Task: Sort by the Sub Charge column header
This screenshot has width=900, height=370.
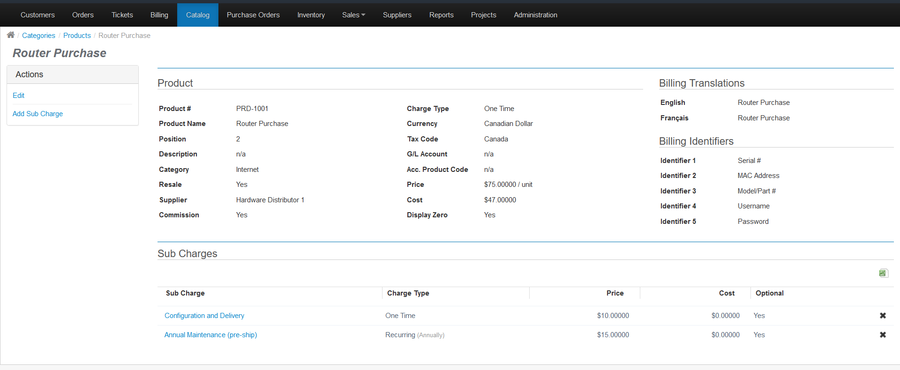Action: (x=185, y=293)
